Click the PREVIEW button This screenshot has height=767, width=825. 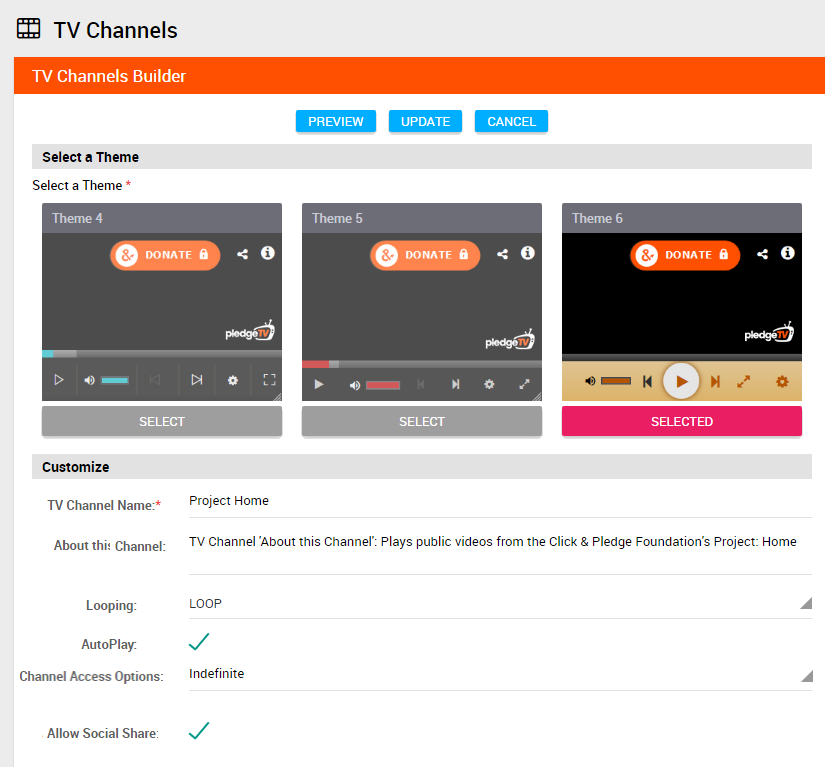(336, 122)
